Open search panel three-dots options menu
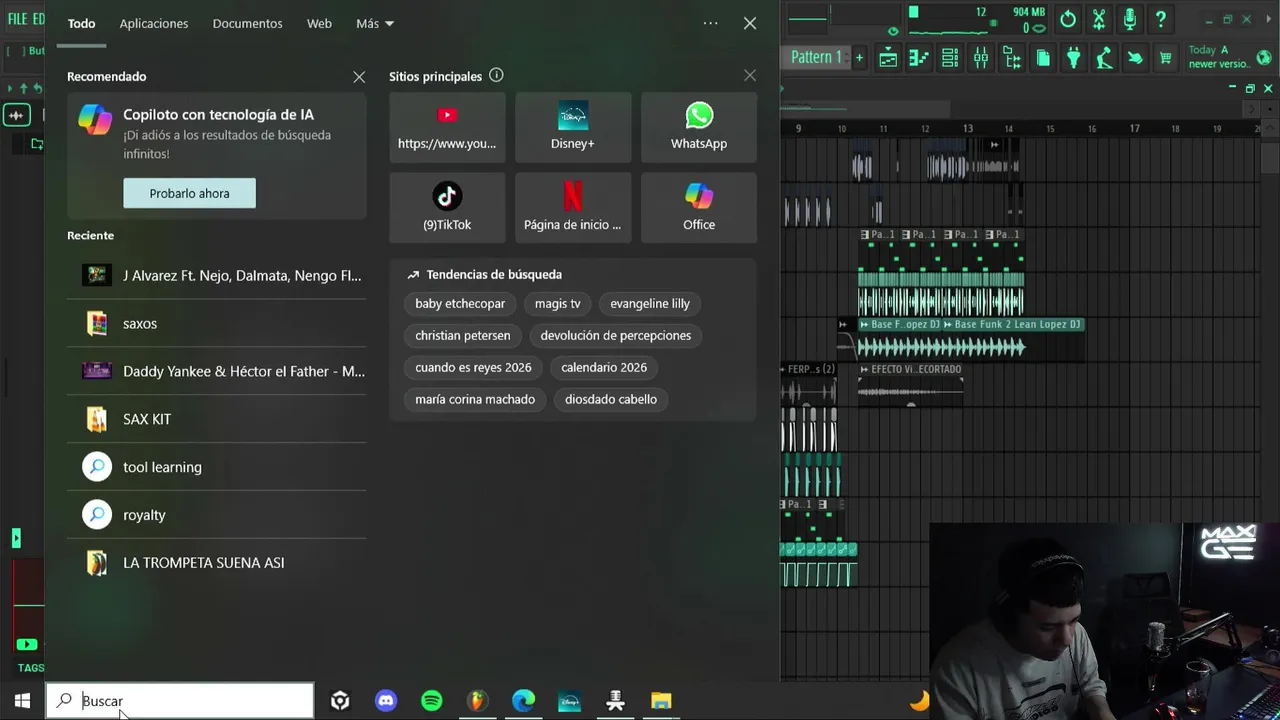This screenshot has width=1280, height=720. (x=710, y=23)
